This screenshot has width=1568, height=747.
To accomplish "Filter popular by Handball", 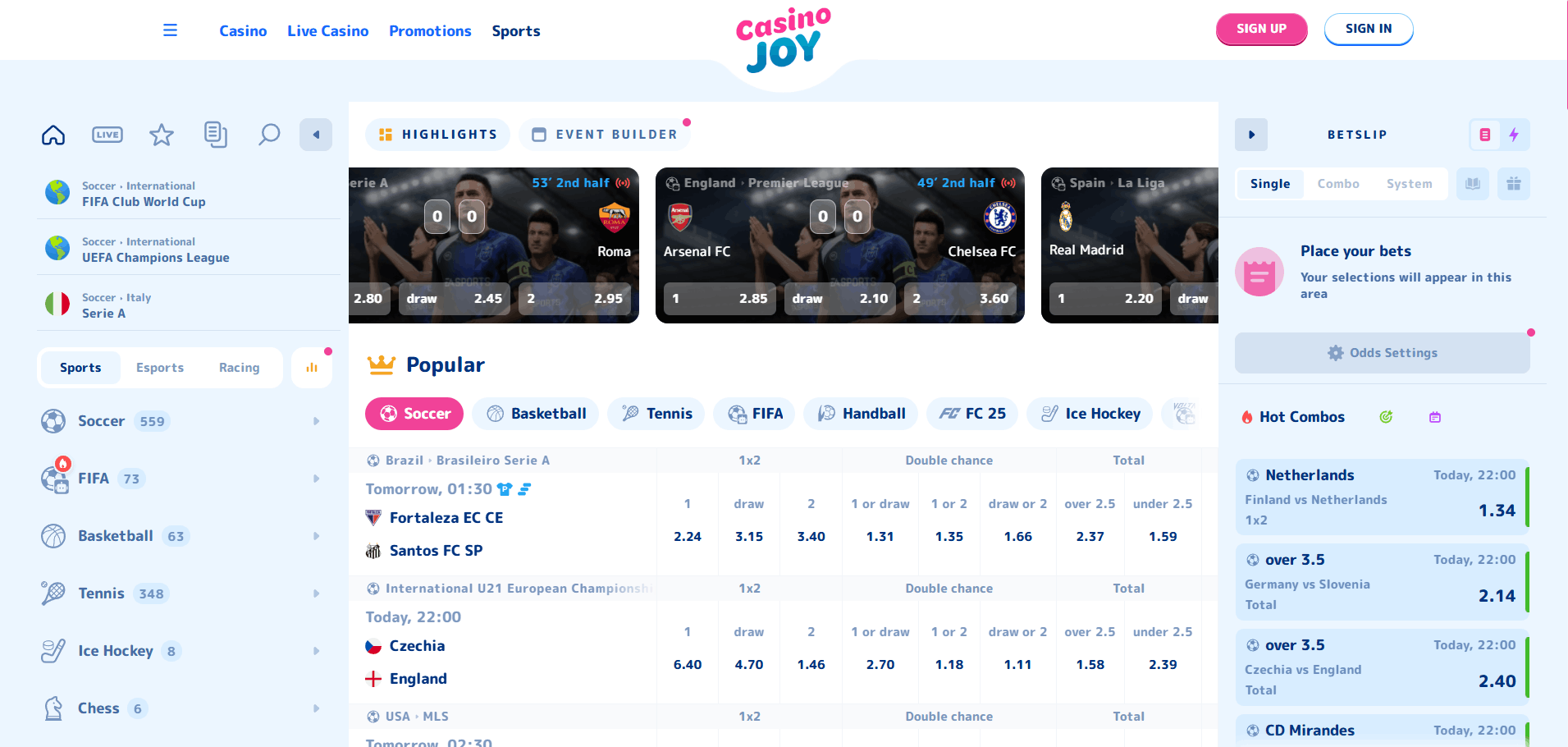I will coord(862,414).
